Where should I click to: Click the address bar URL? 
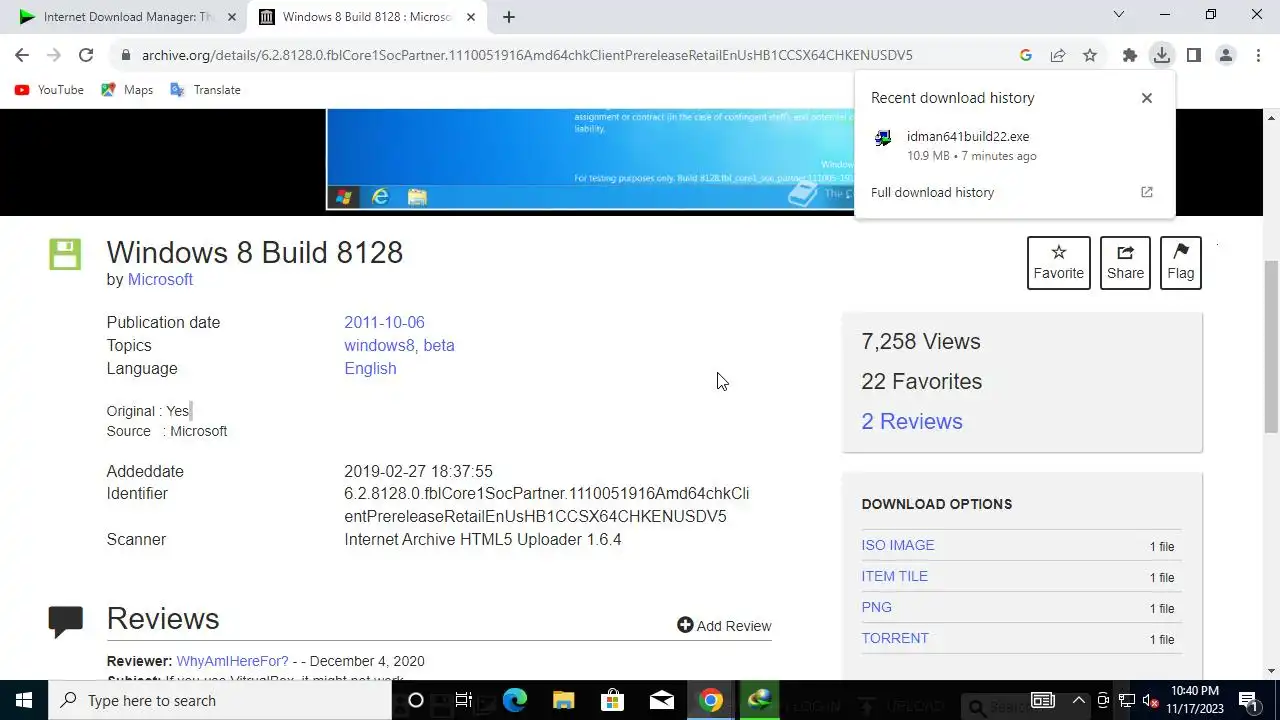coord(527,55)
